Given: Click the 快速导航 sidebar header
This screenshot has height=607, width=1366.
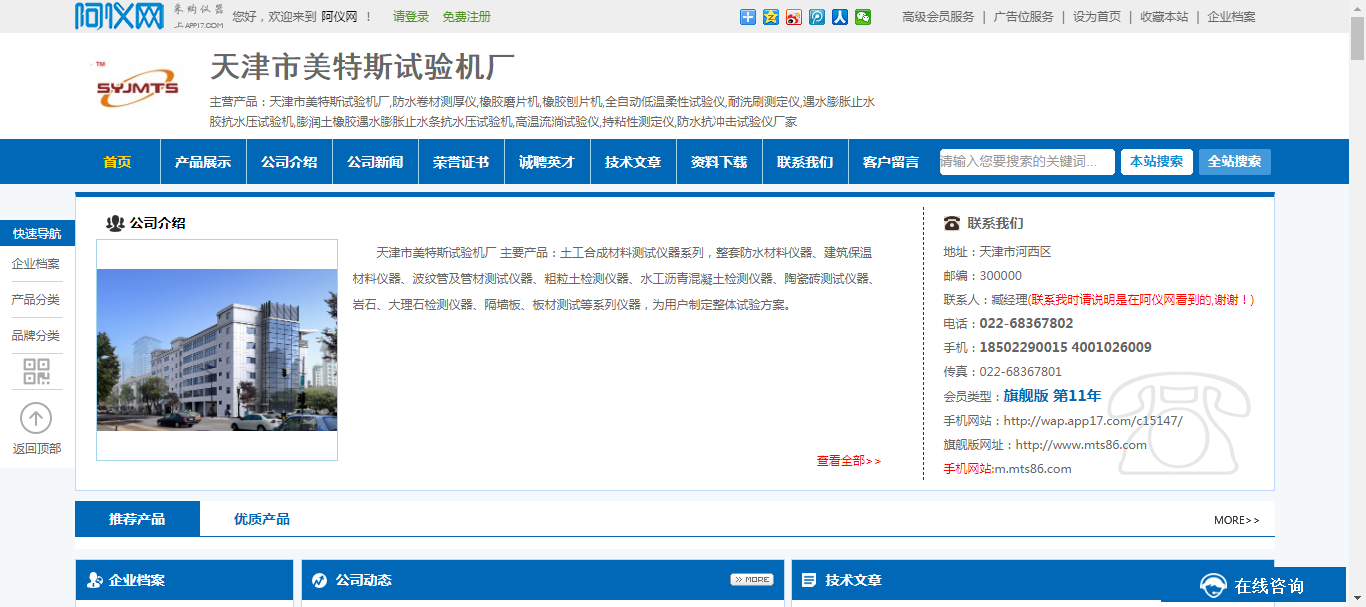Looking at the screenshot, I should [x=37, y=234].
